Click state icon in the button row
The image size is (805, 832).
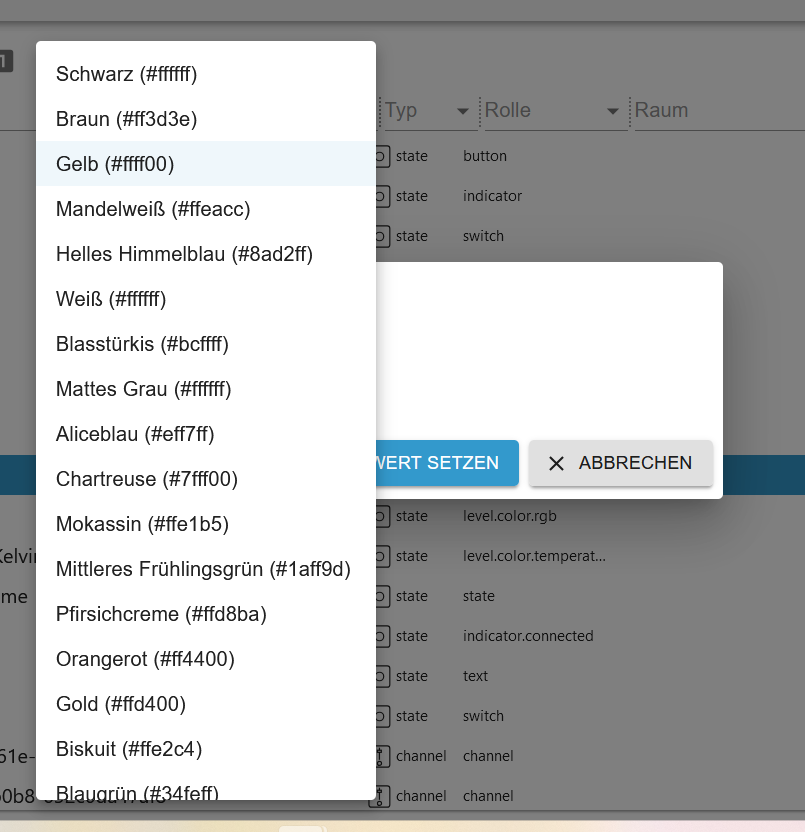click(381, 156)
